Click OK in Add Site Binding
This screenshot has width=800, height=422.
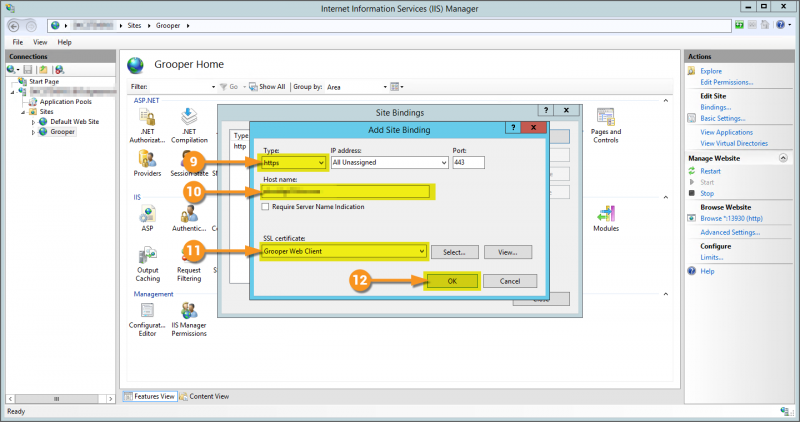coord(452,281)
